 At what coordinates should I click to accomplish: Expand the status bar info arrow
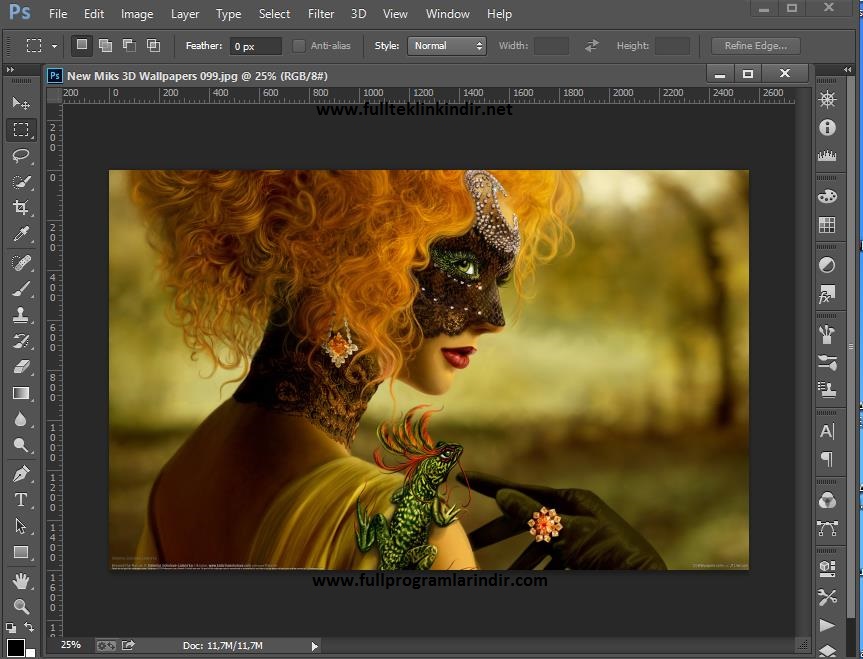[315, 646]
